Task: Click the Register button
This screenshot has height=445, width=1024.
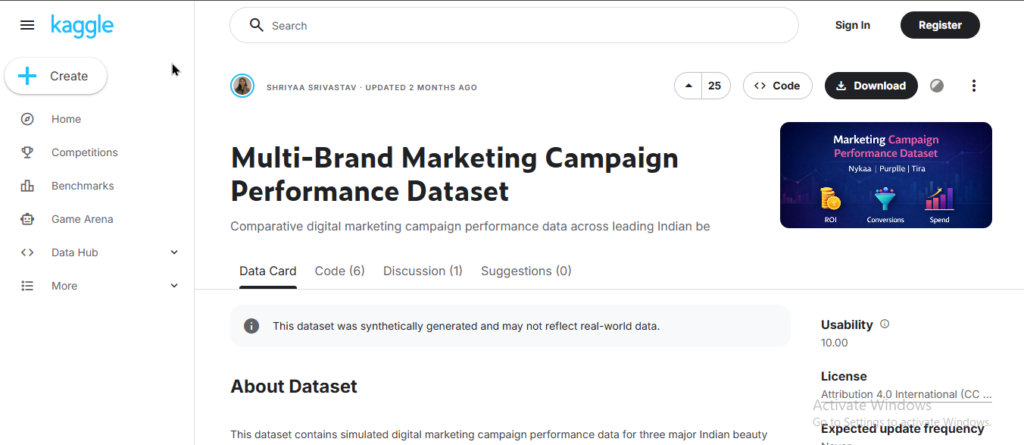Action: (939, 25)
